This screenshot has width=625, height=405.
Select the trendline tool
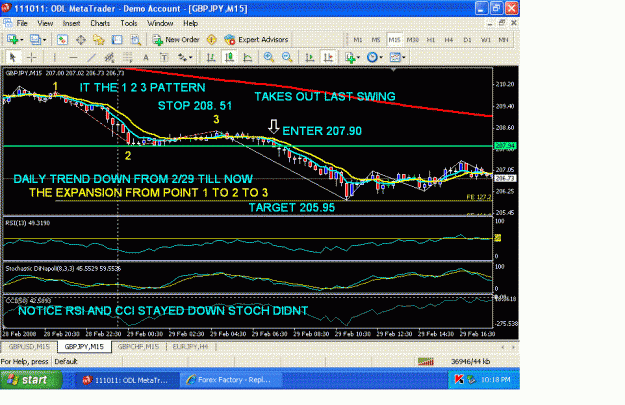[91, 57]
